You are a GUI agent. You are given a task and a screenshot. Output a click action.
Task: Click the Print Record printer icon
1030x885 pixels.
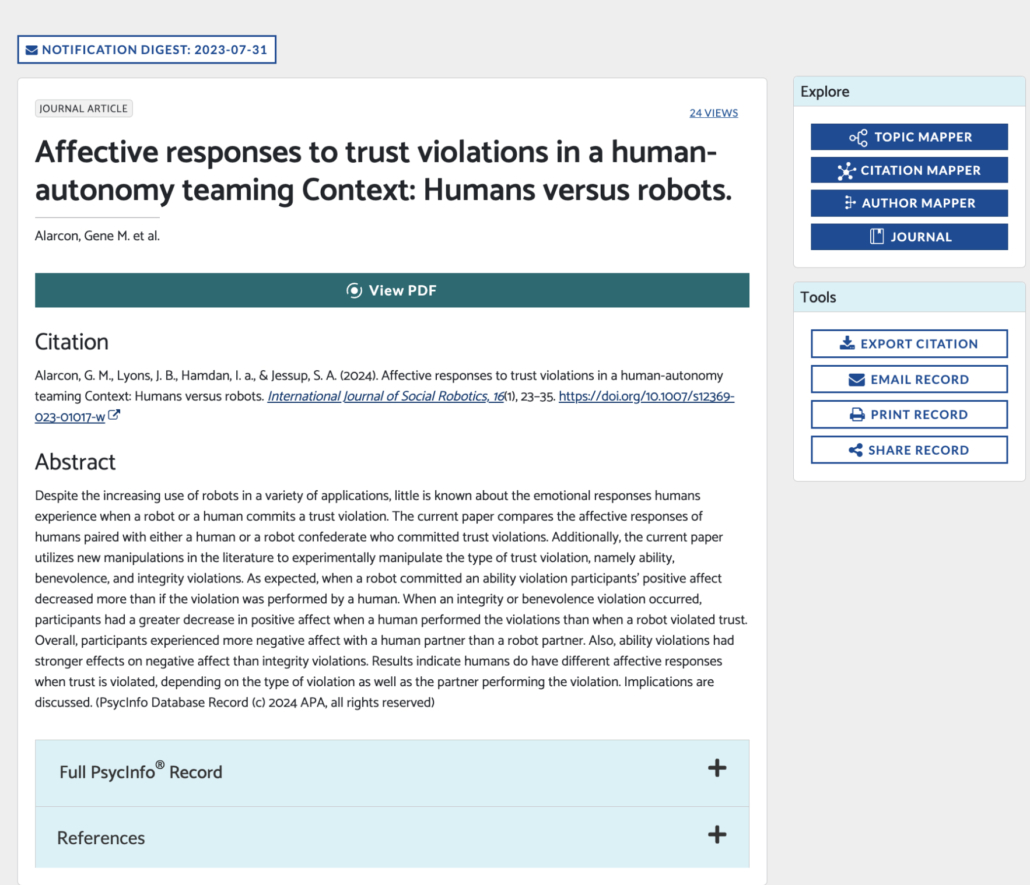(x=857, y=415)
